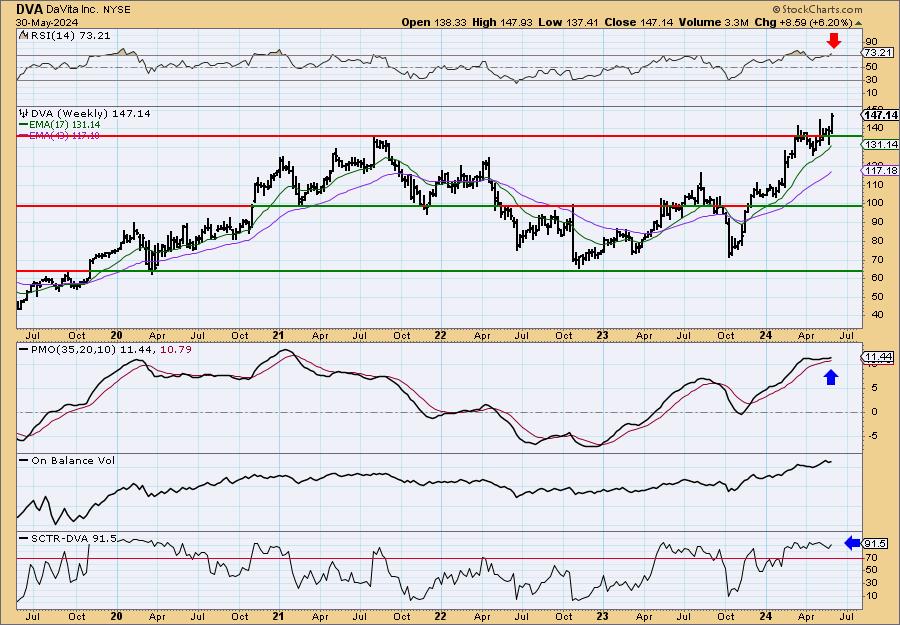Open the StockCharts.com copyright link
The width and height of the screenshot is (900, 625).
(817, 9)
